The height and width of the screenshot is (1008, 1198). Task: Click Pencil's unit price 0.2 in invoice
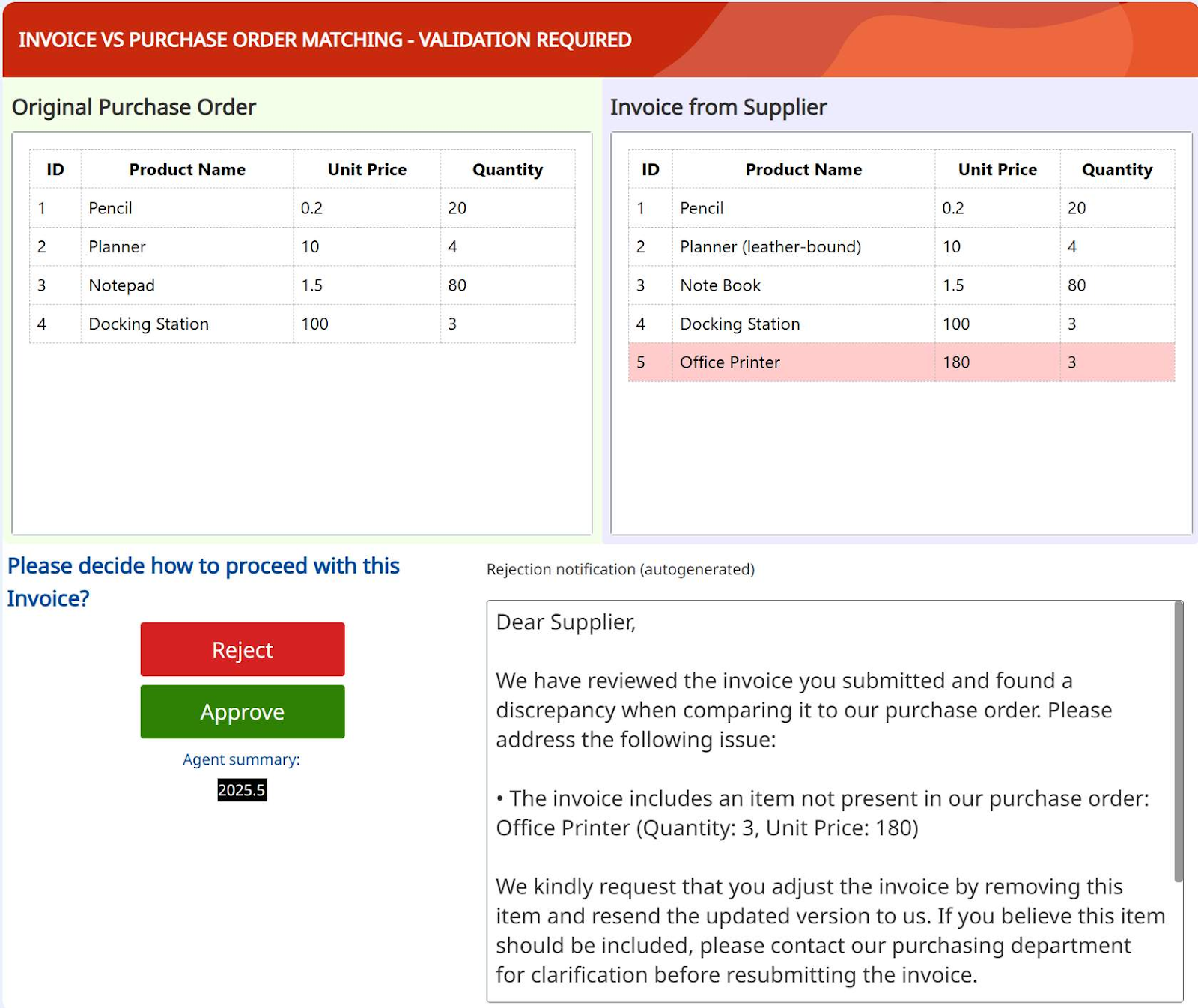tap(953, 208)
